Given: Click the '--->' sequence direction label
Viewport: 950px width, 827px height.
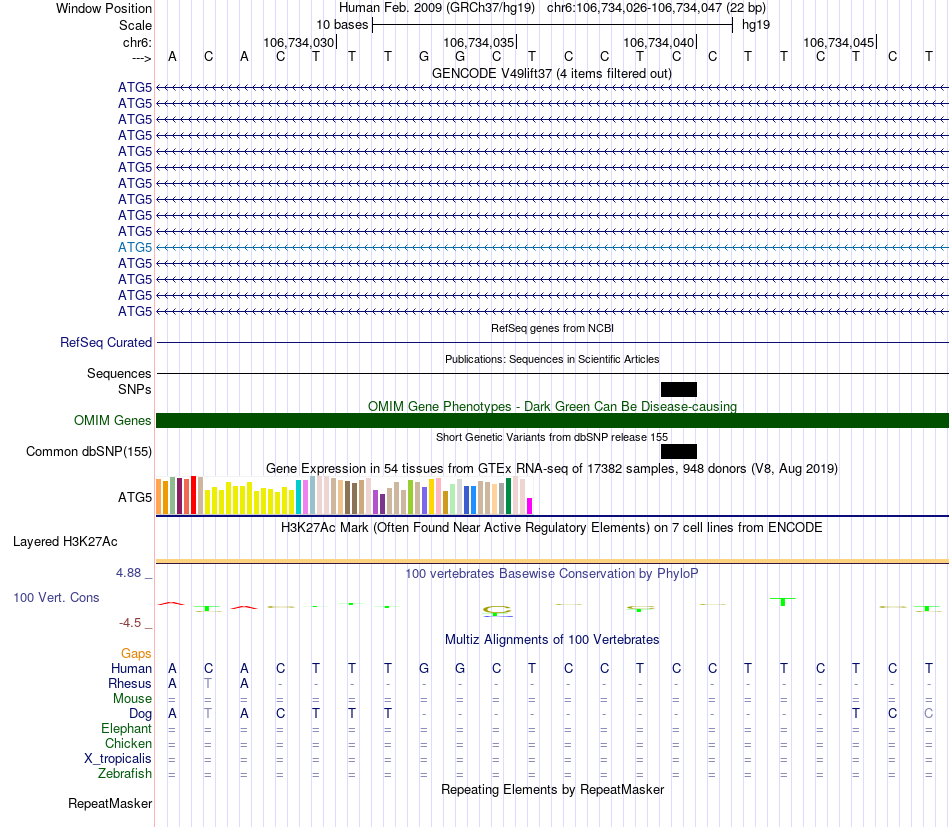Looking at the screenshot, I should click(141, 58).
